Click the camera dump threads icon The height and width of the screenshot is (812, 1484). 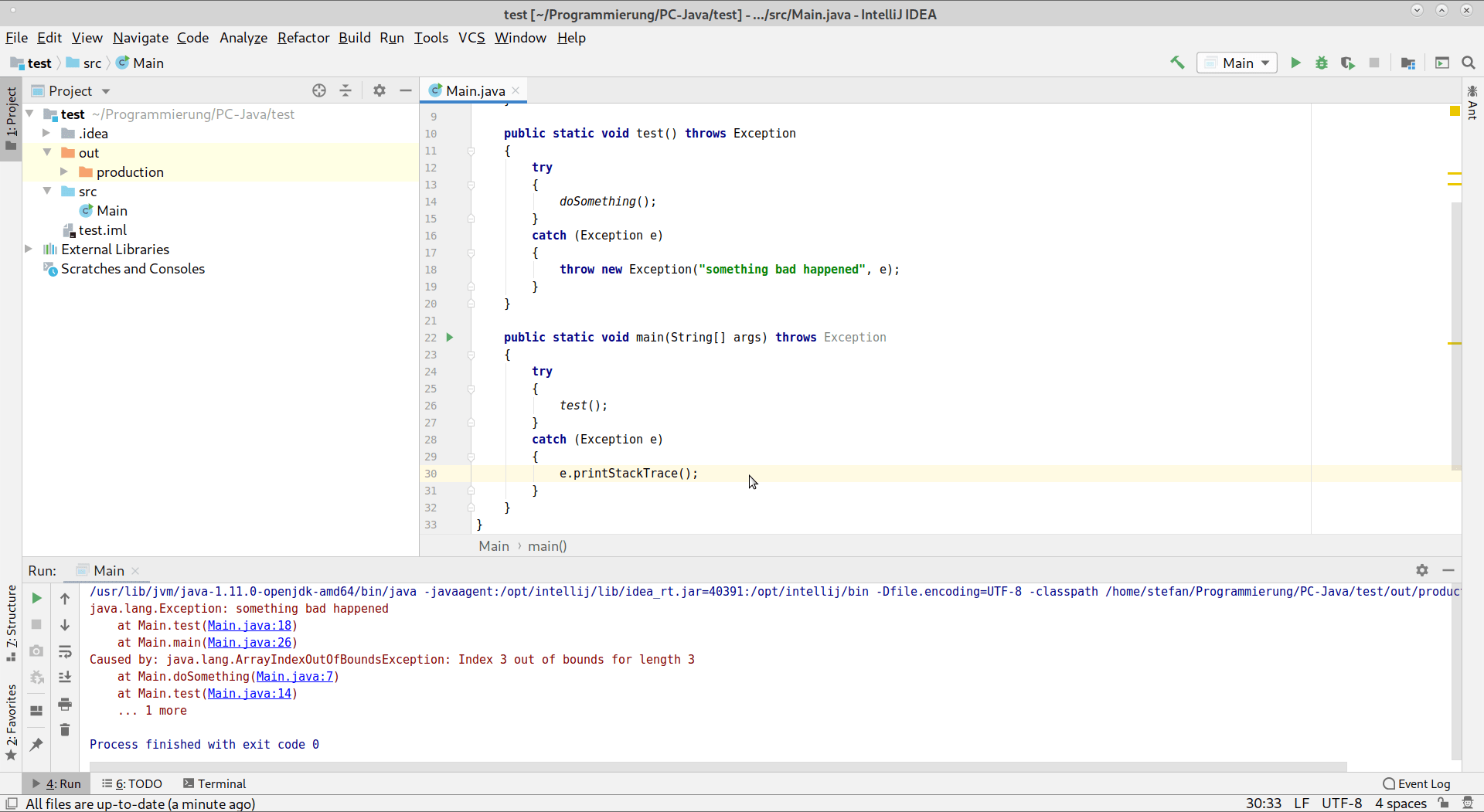(36, 651)
